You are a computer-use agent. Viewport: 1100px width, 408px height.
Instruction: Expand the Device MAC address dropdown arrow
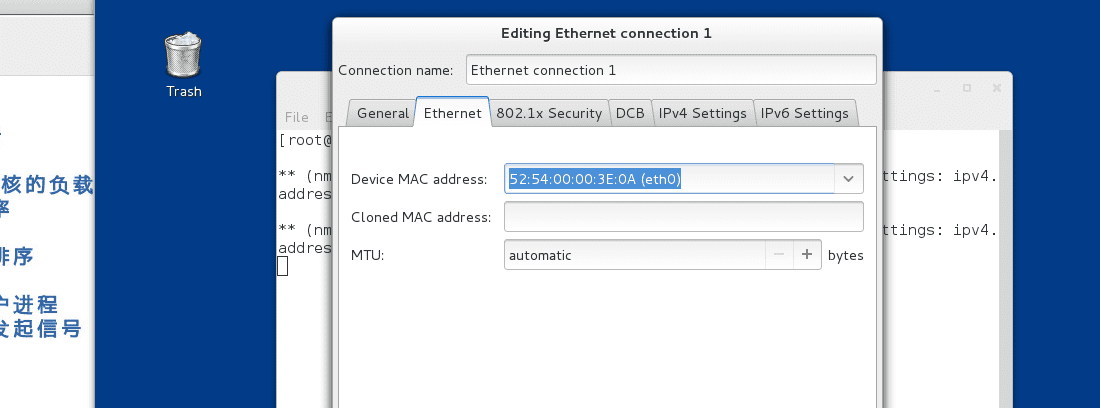[x=849, y=178]
